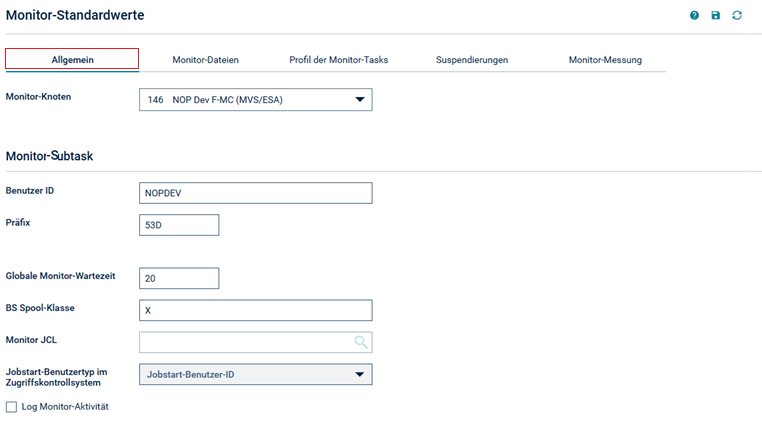Click the Log Monitor-Aktivität label
The height and width of the screenshot is (441, 762).
(65, 407)
